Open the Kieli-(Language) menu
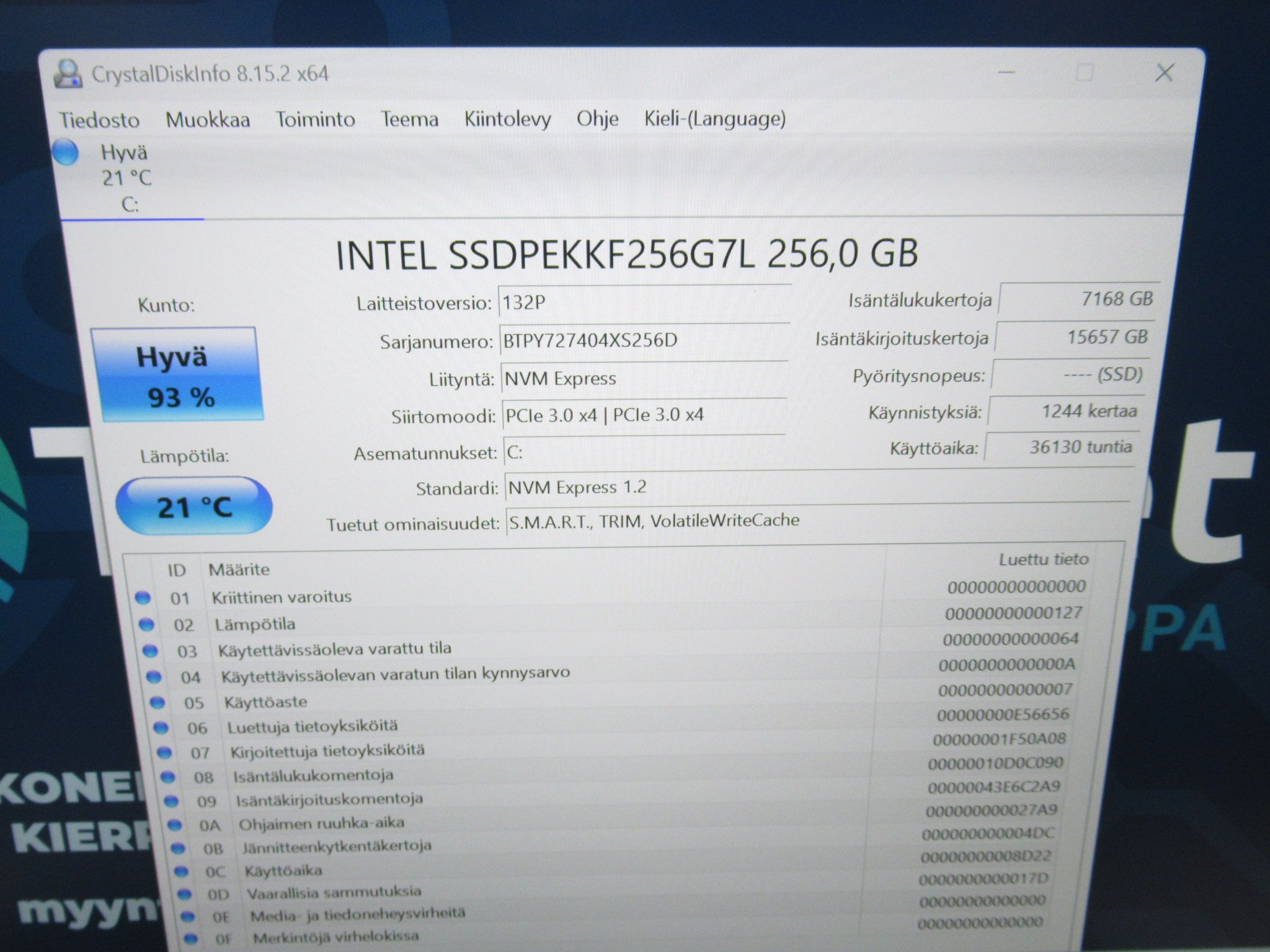This screenshot has width=1270, height=952. [715, 118]
